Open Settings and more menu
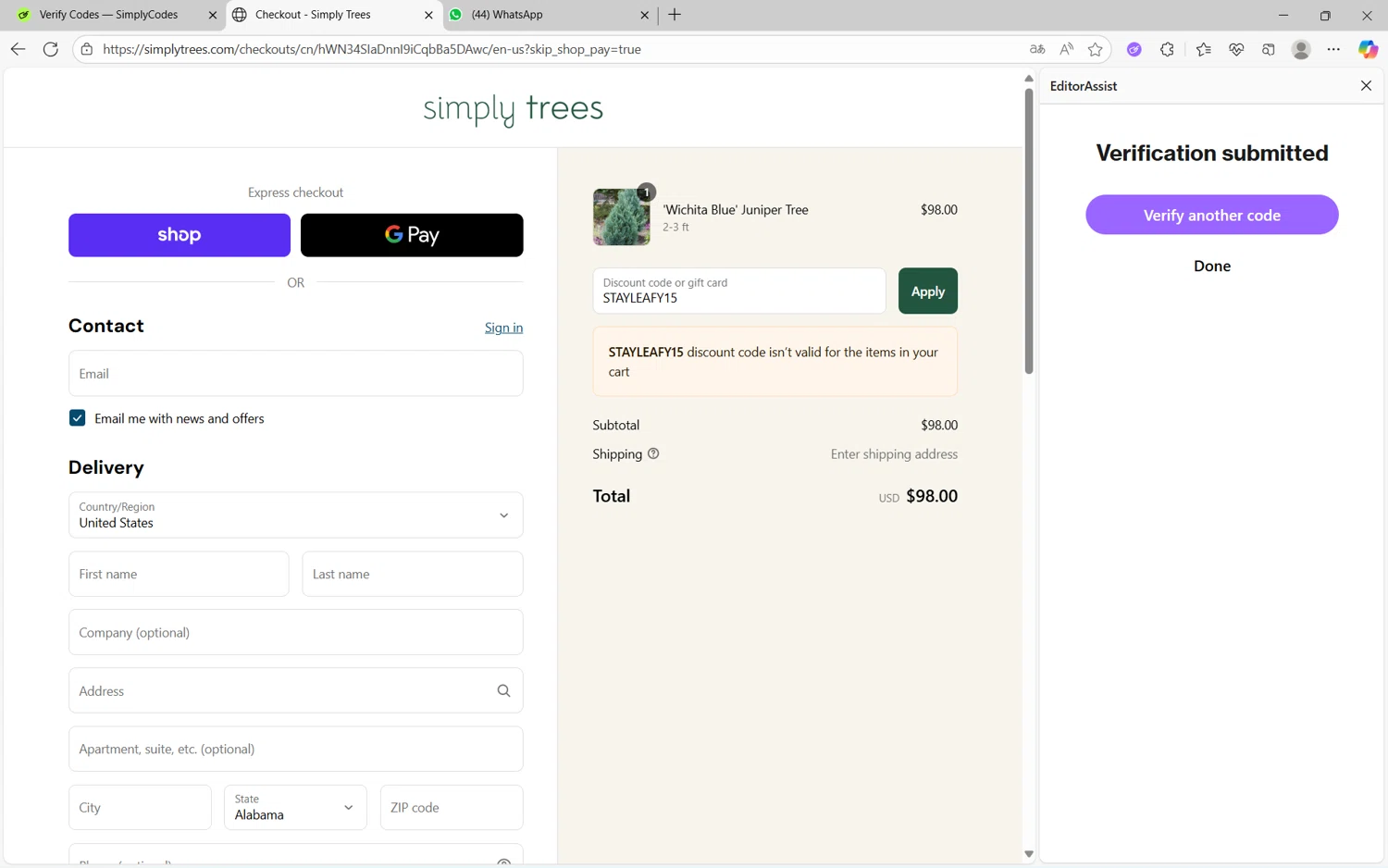This screenshot has height=868, width=1388. [1333, 49]
